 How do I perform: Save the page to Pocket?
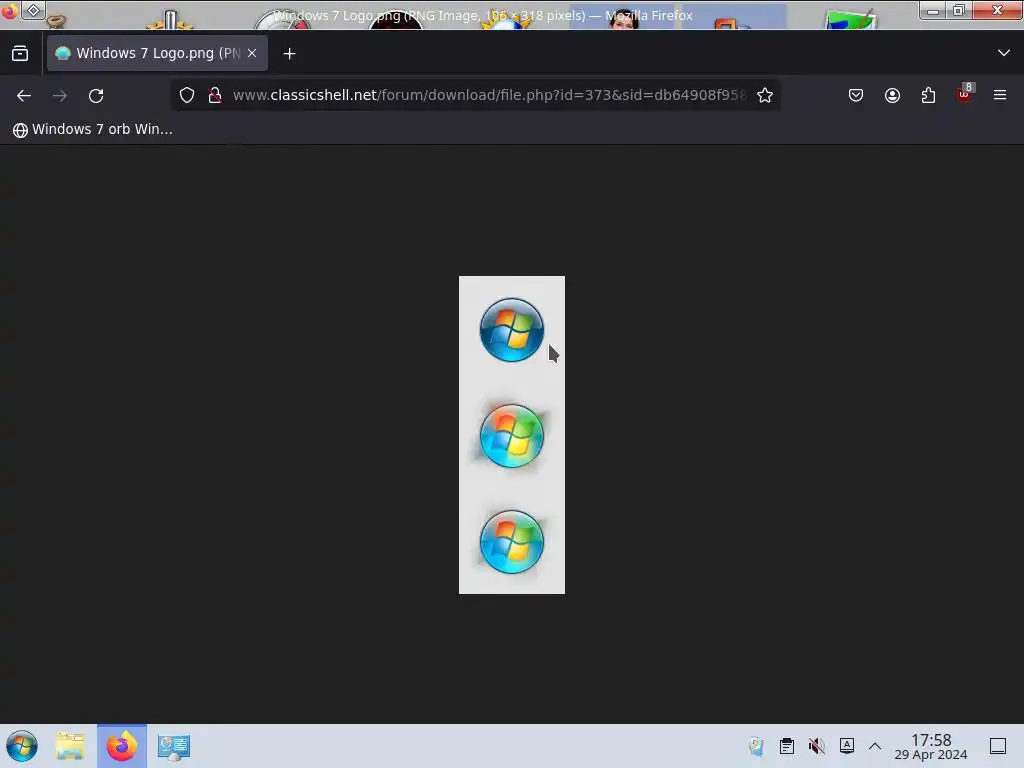pos(856,95)
